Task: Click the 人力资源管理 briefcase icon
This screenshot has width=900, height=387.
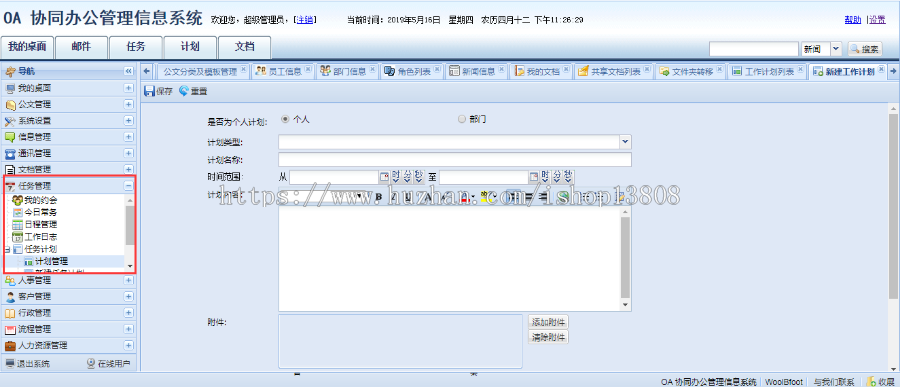Action: coord(10,346)
